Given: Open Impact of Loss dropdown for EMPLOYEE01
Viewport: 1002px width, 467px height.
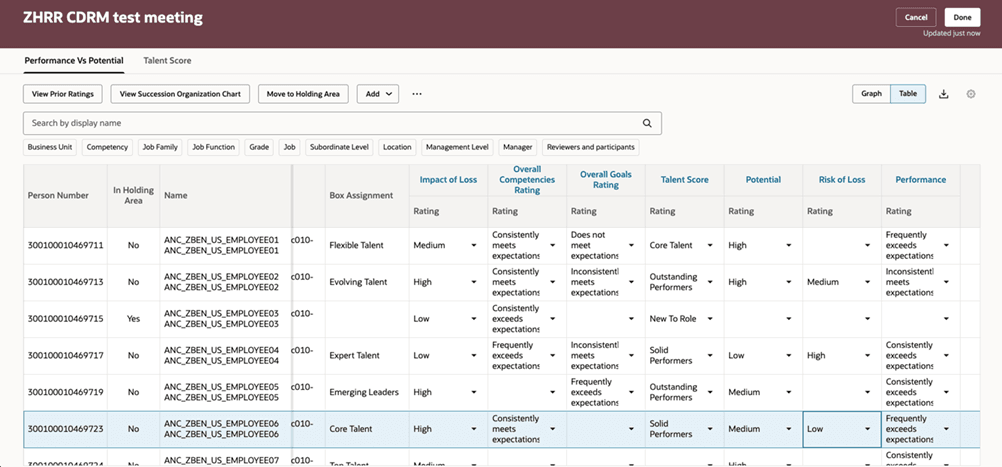Looking at the screenshot, I should tap(474, 245).
